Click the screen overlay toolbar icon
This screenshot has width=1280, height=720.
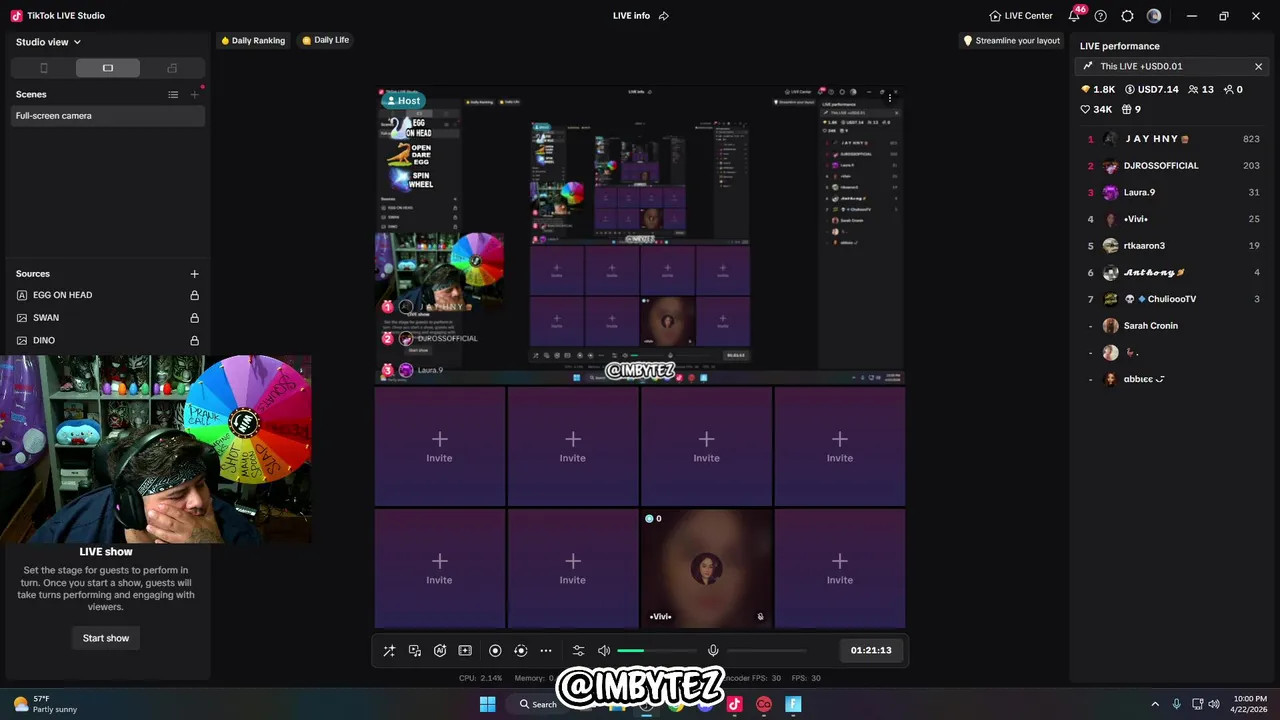(465, 650)
